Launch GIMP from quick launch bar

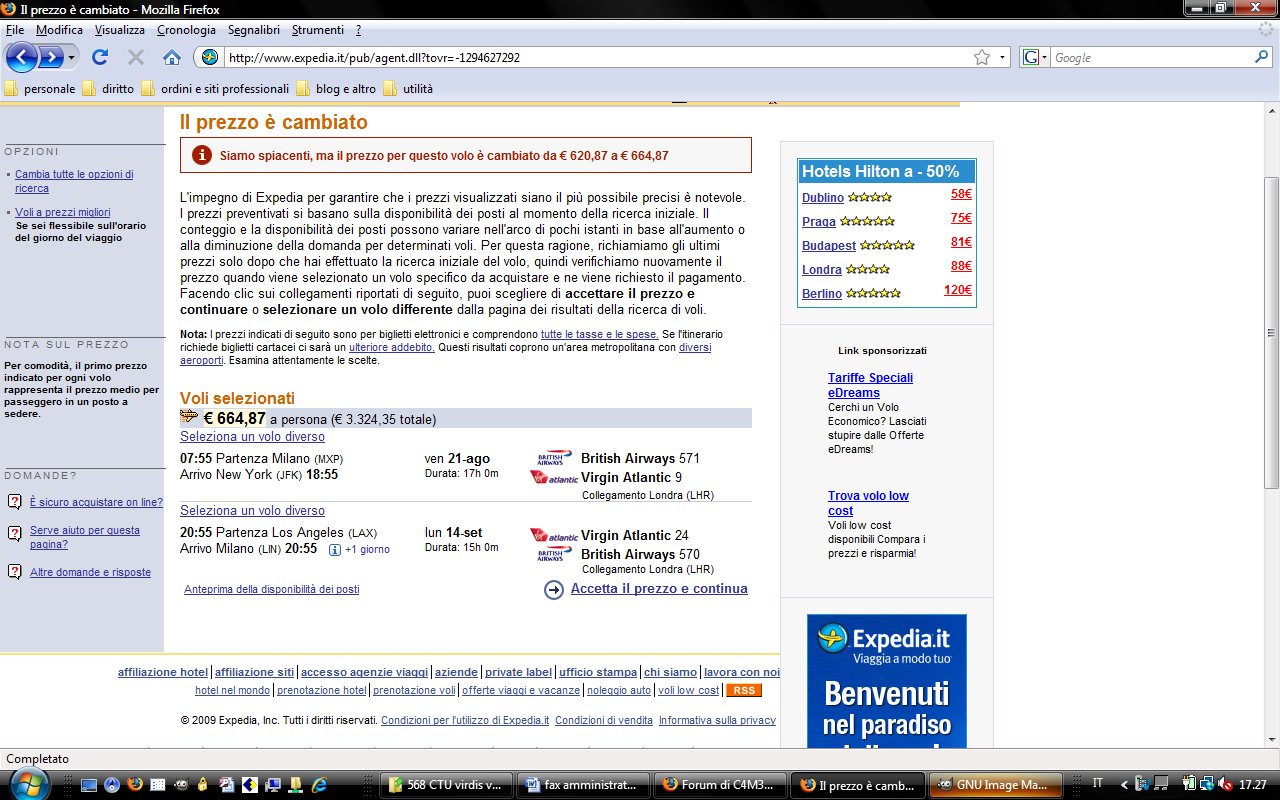tap(181, 784)
